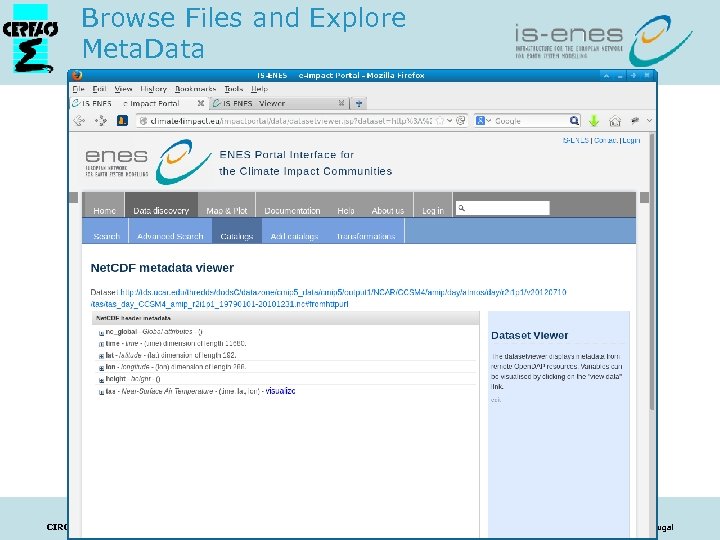Open the Tools menu
The height and width of the screenshot is (540, 720).
[233, 89]
